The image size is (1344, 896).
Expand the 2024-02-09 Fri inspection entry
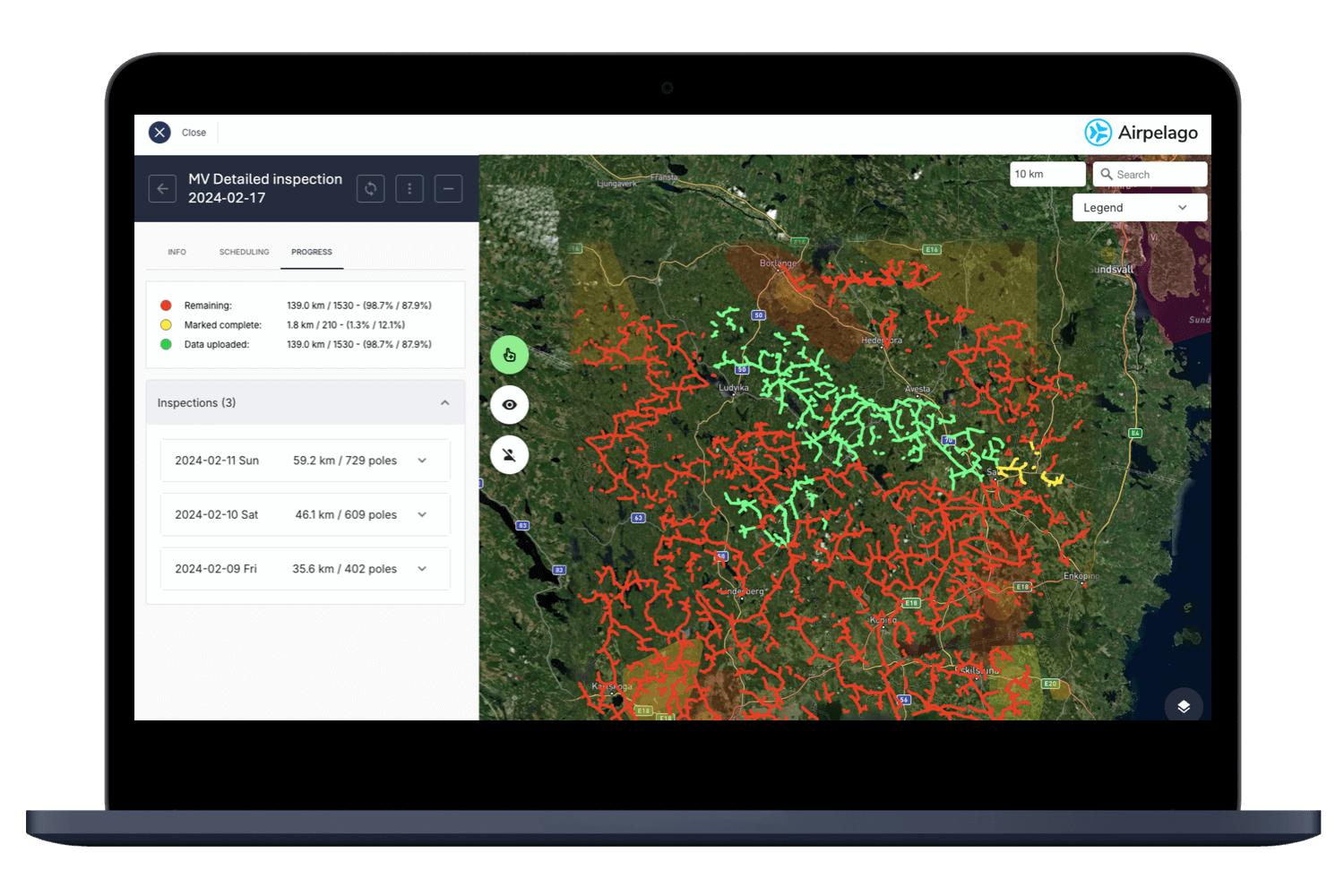pyautogui.click(x=421, y=568)
